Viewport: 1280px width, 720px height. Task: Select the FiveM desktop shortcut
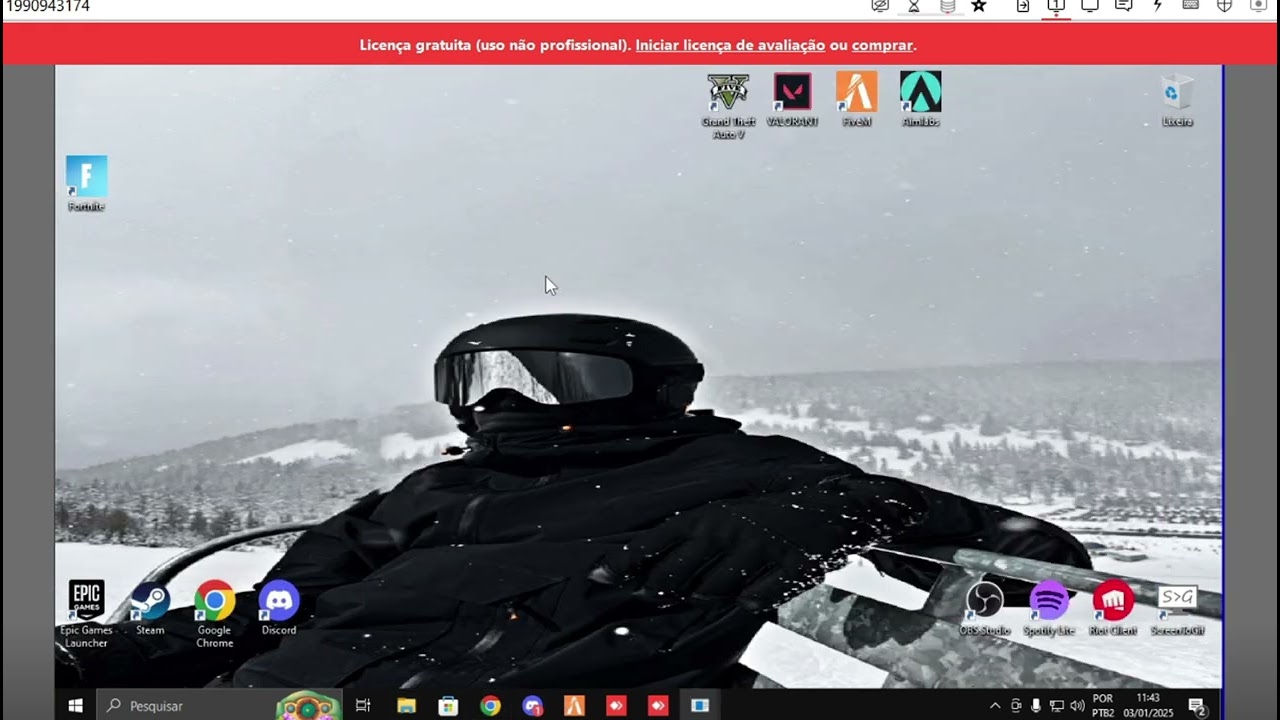pos(857,100)
